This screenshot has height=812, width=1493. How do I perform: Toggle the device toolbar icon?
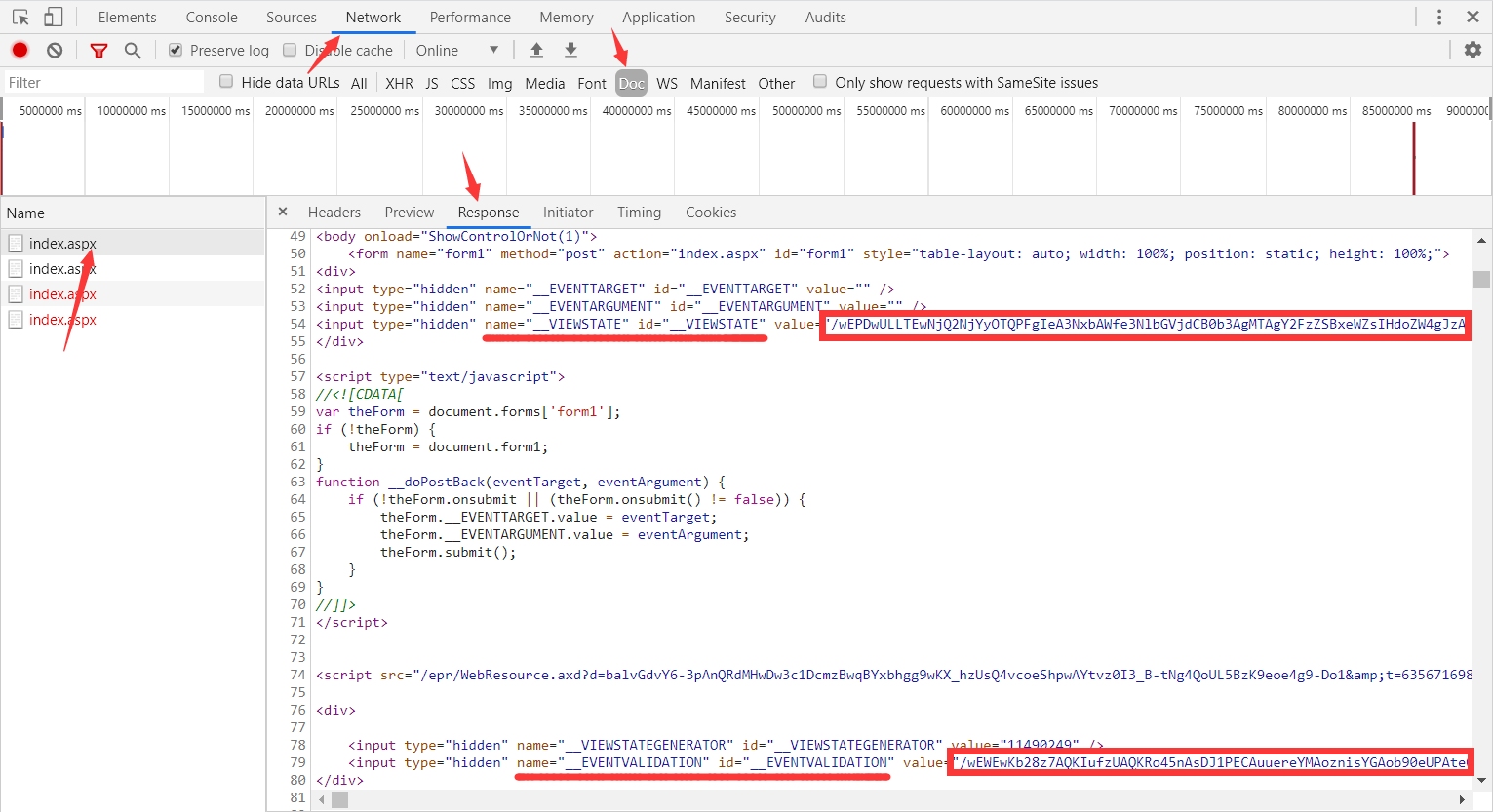click(x=54, y=18)
